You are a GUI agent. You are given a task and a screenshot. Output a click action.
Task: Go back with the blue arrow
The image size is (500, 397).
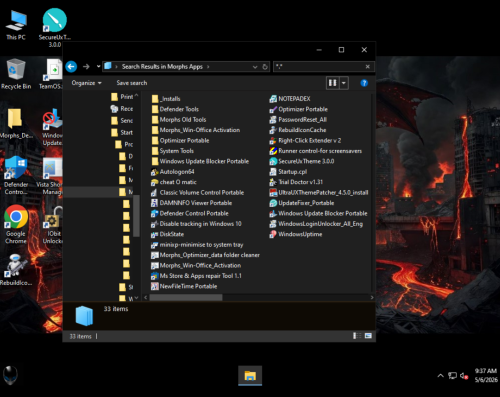(x=71, y=67)
